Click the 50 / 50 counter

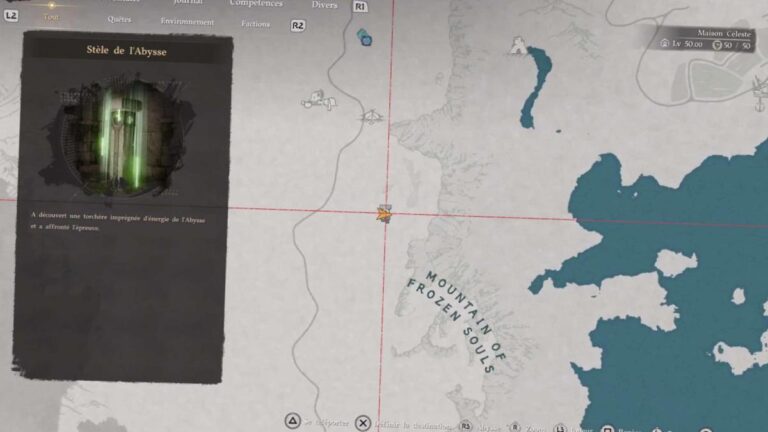pyautogui.click(x=737, y=46)
